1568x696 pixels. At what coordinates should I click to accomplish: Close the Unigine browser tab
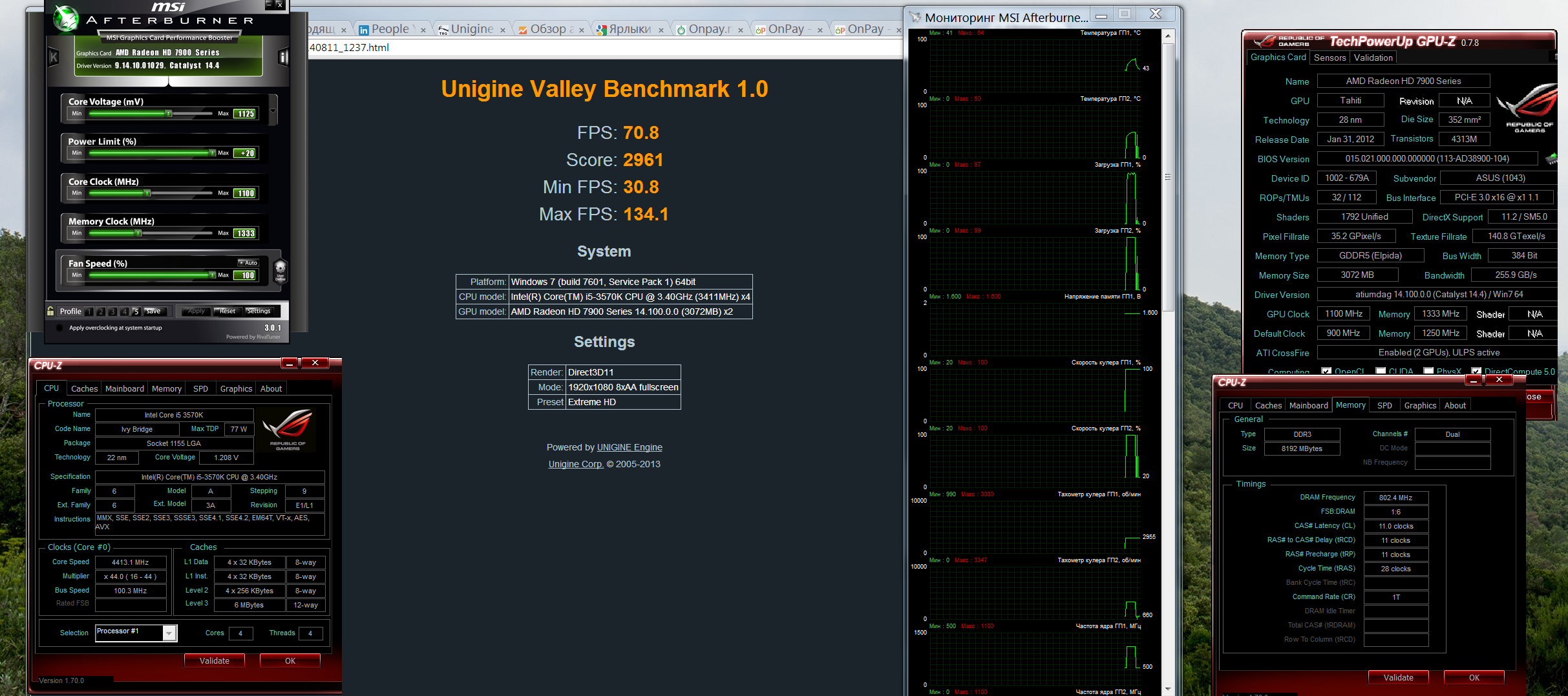click(503, 30)
